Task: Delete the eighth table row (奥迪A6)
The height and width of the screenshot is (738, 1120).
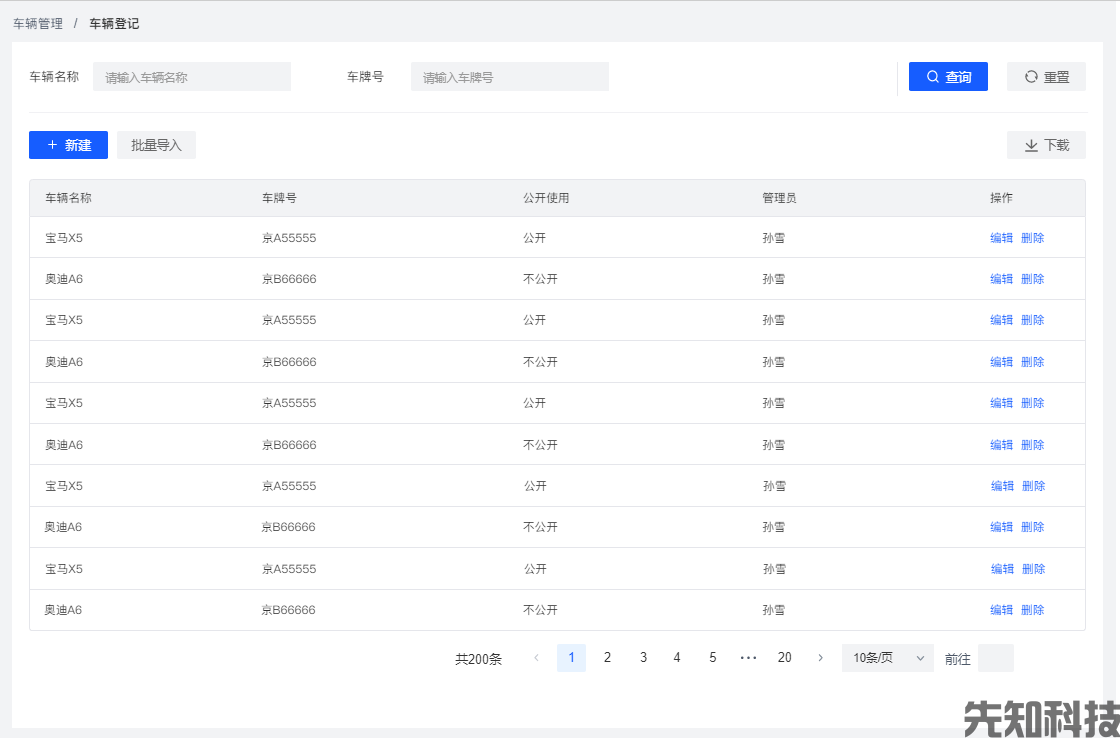Action: [x=1033, y=527]
